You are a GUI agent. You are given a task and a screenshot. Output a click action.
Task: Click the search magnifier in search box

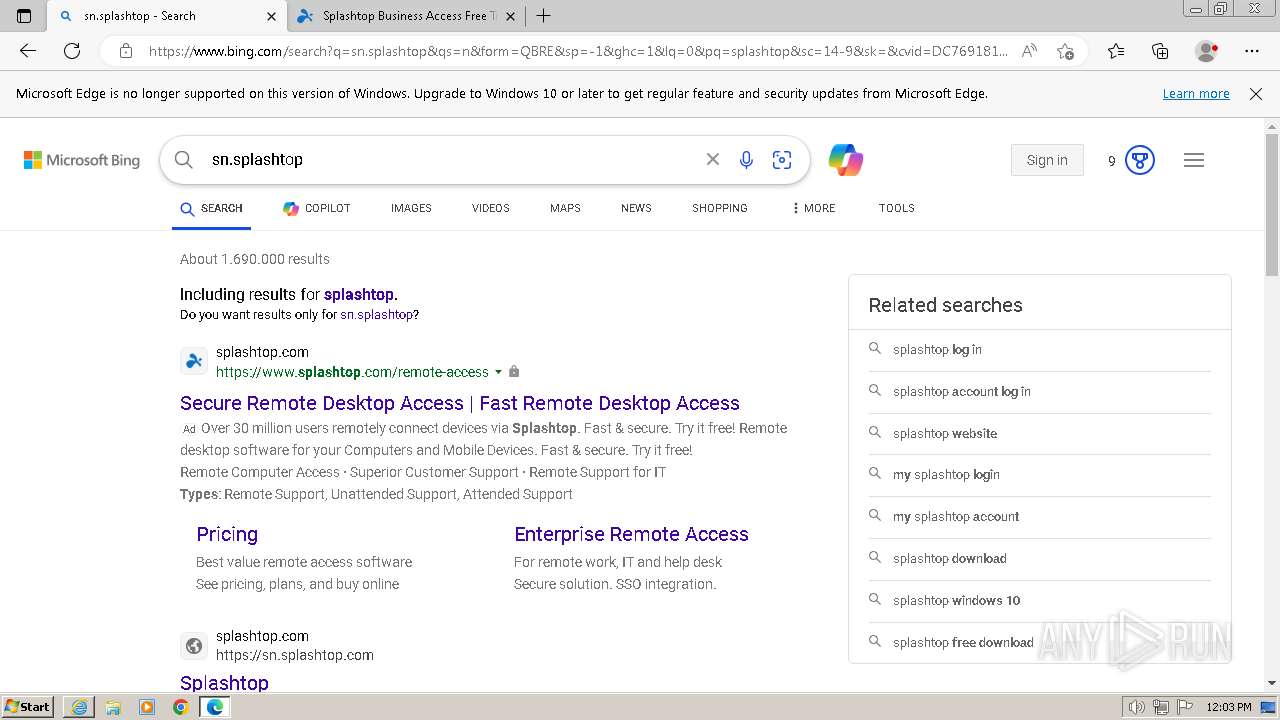[184, 159]
